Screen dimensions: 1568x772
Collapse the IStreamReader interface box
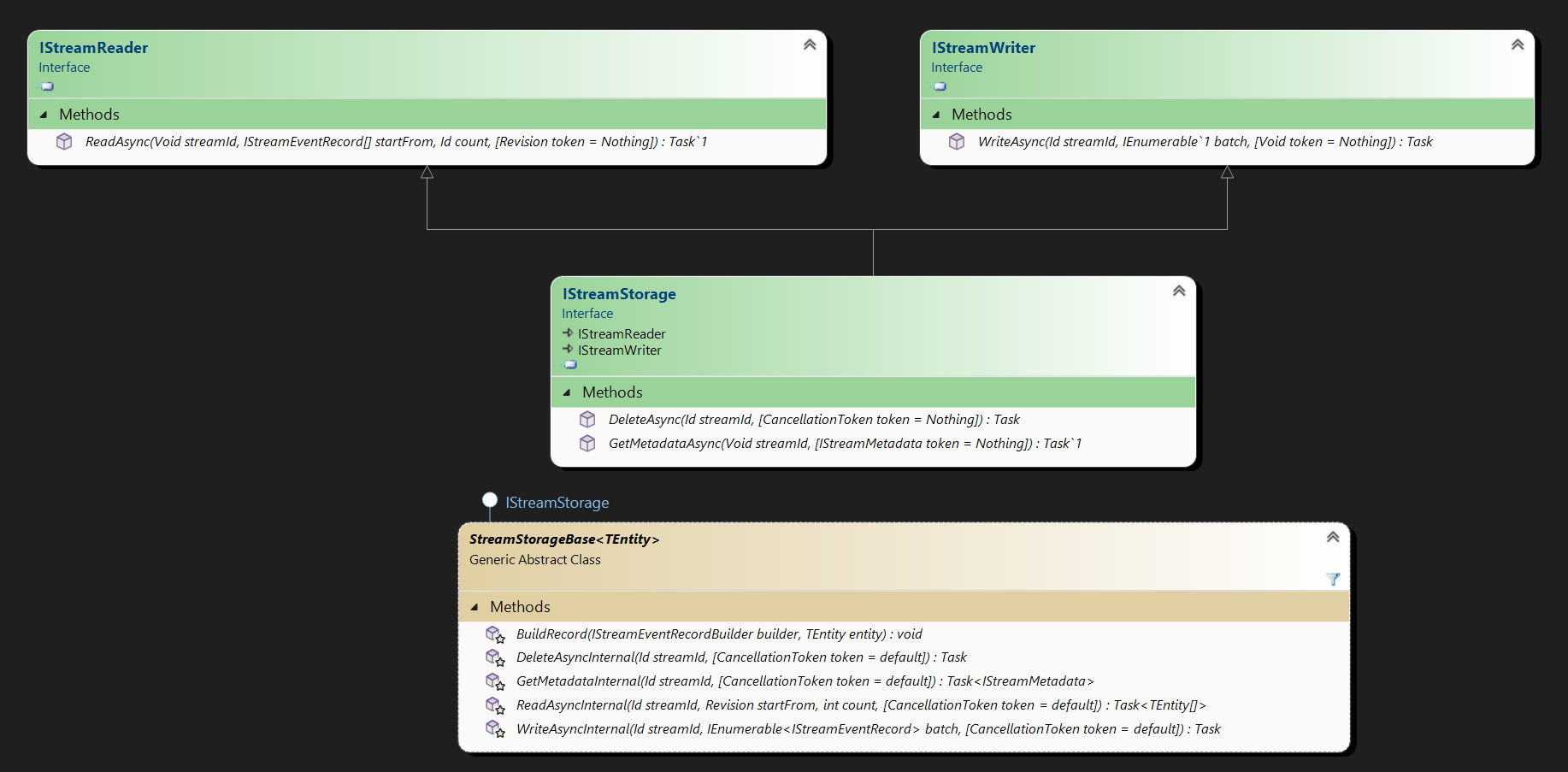tap(810, 44)
